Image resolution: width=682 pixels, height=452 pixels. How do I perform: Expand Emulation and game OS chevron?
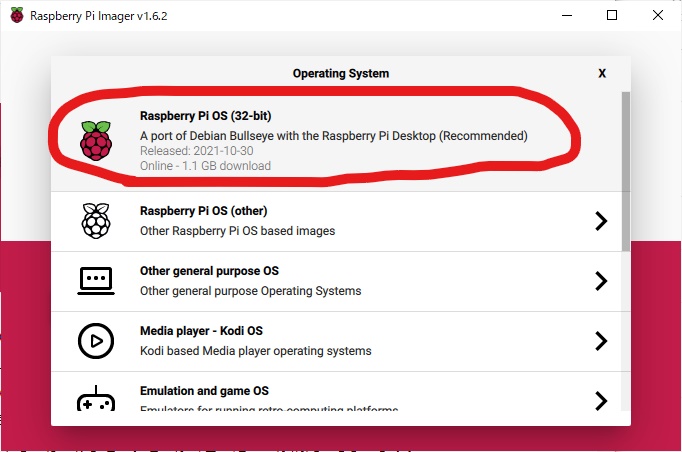point(601,401)
